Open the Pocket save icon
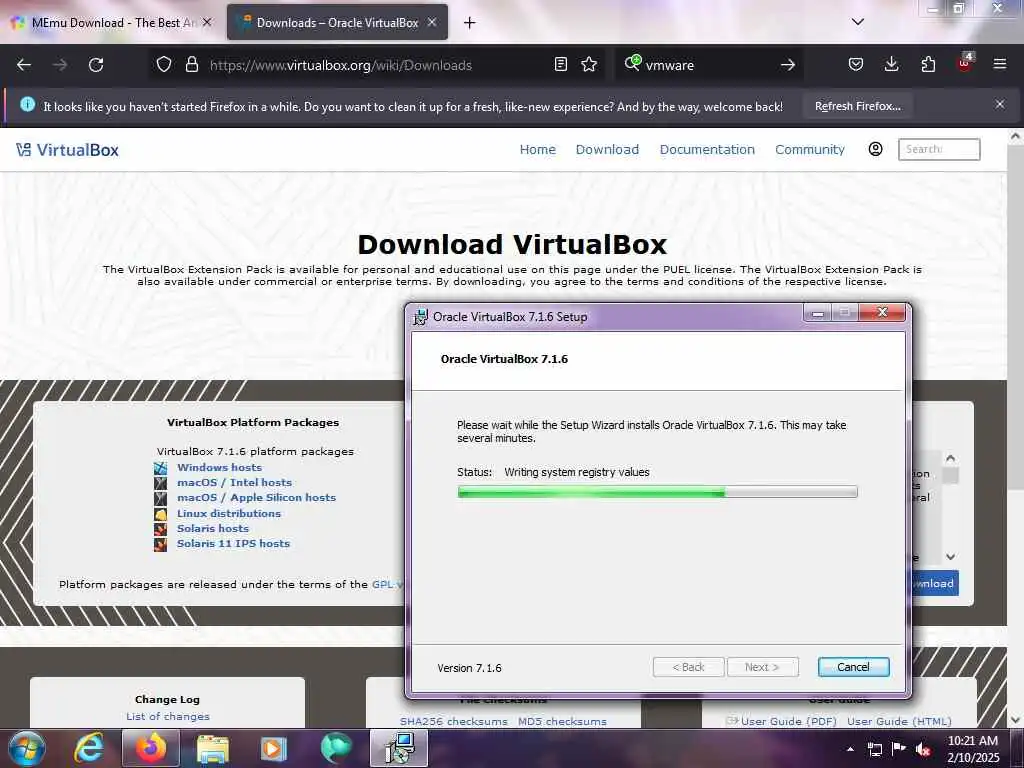1024x768 pixels. click(x=856, y=65)
